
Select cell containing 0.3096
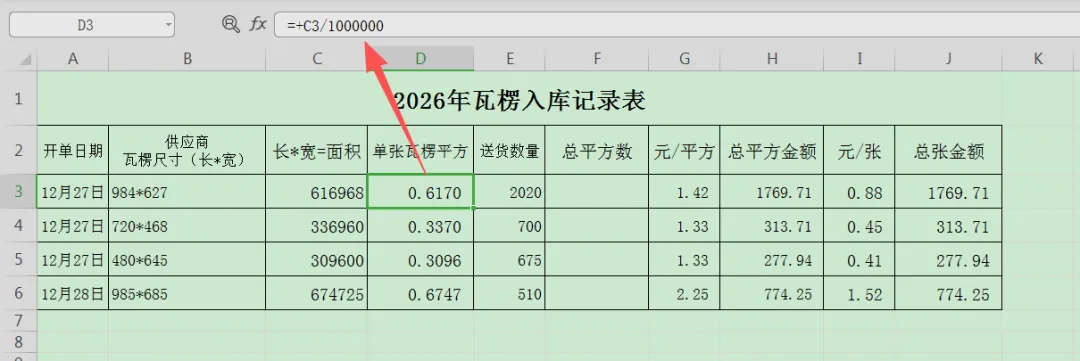coord(421,260)
